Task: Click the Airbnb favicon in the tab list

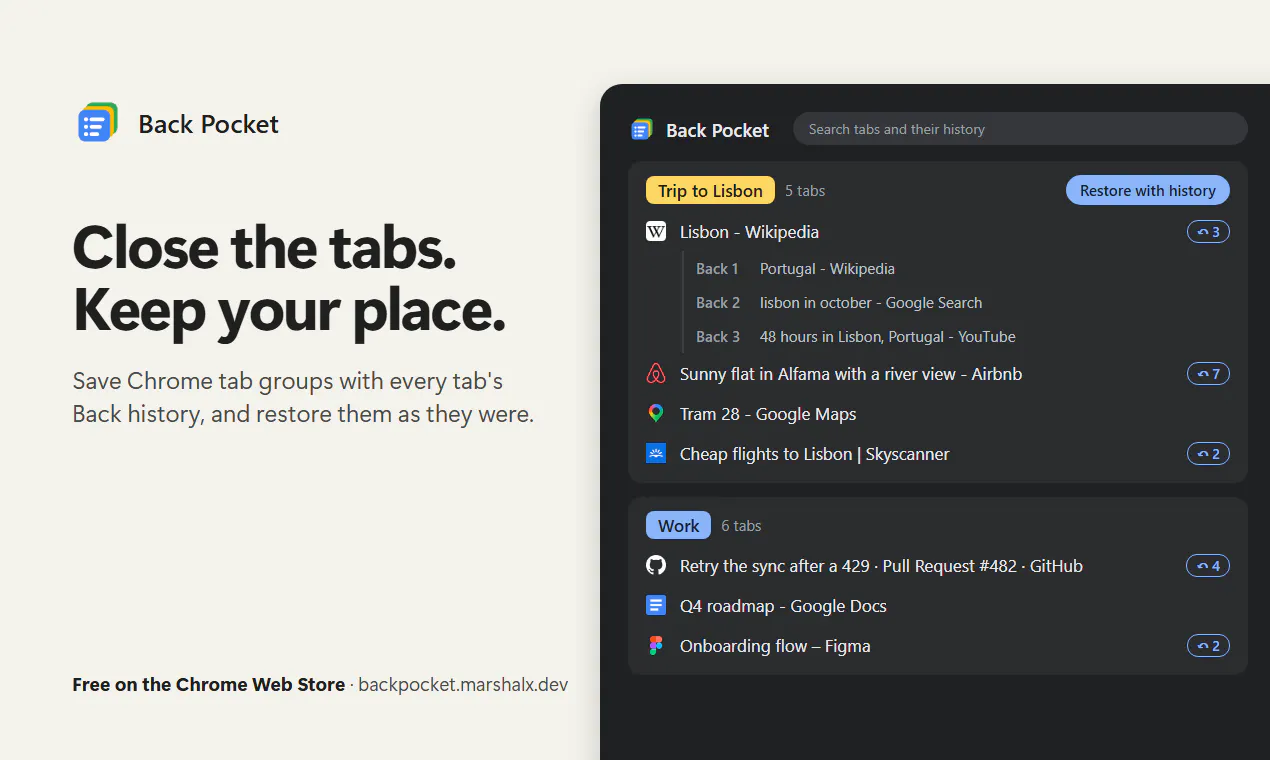Action: pyautogui.click(x=656, y=374)
